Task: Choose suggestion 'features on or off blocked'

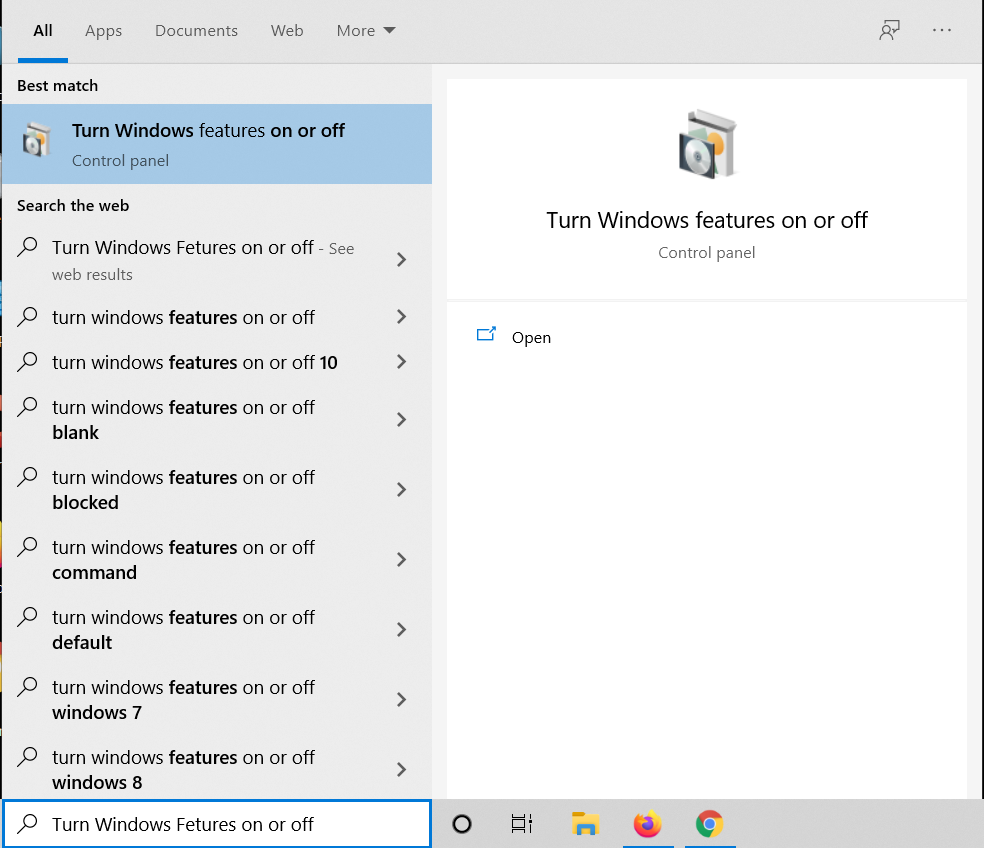Action: click(183, 490)
